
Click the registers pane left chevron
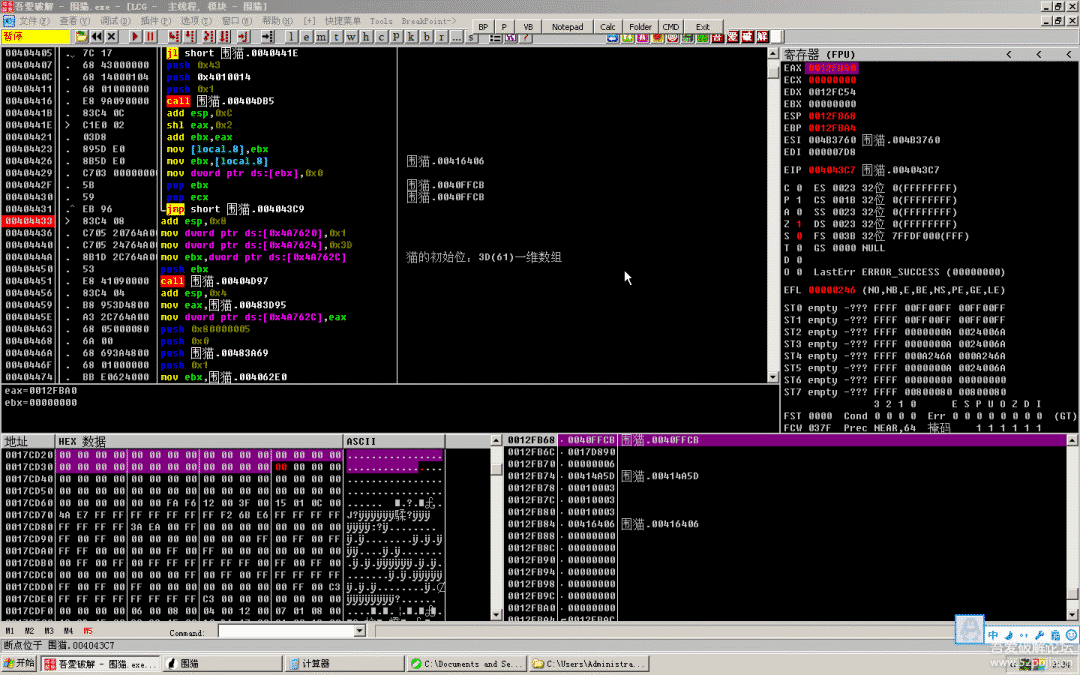[x=1008, y=54]
